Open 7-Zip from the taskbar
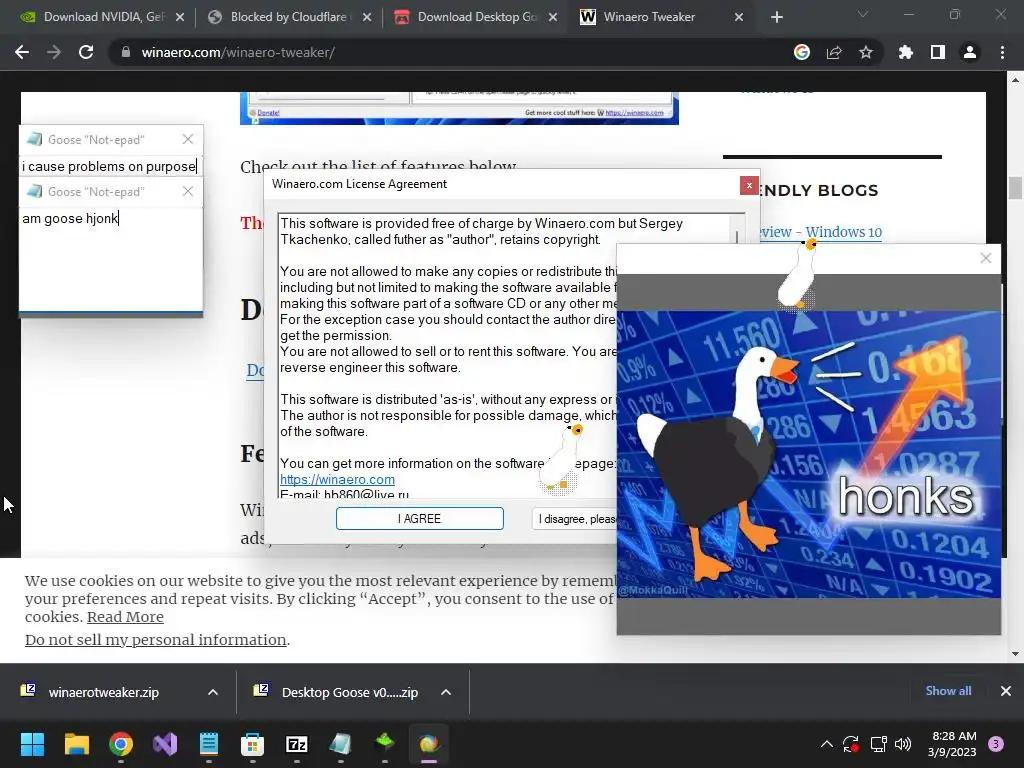Viewport: 1024px width, 768px height. tap(297, 744)
